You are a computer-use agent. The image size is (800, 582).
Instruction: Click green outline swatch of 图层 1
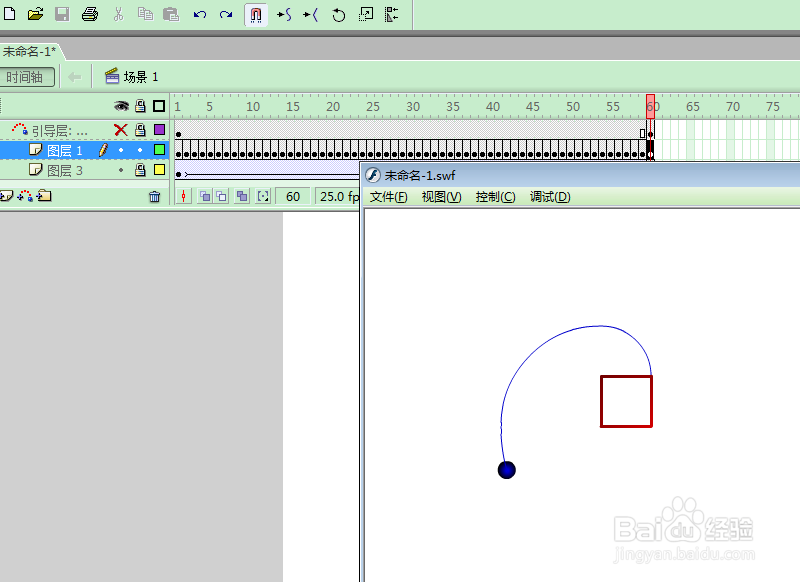point(160,150)
